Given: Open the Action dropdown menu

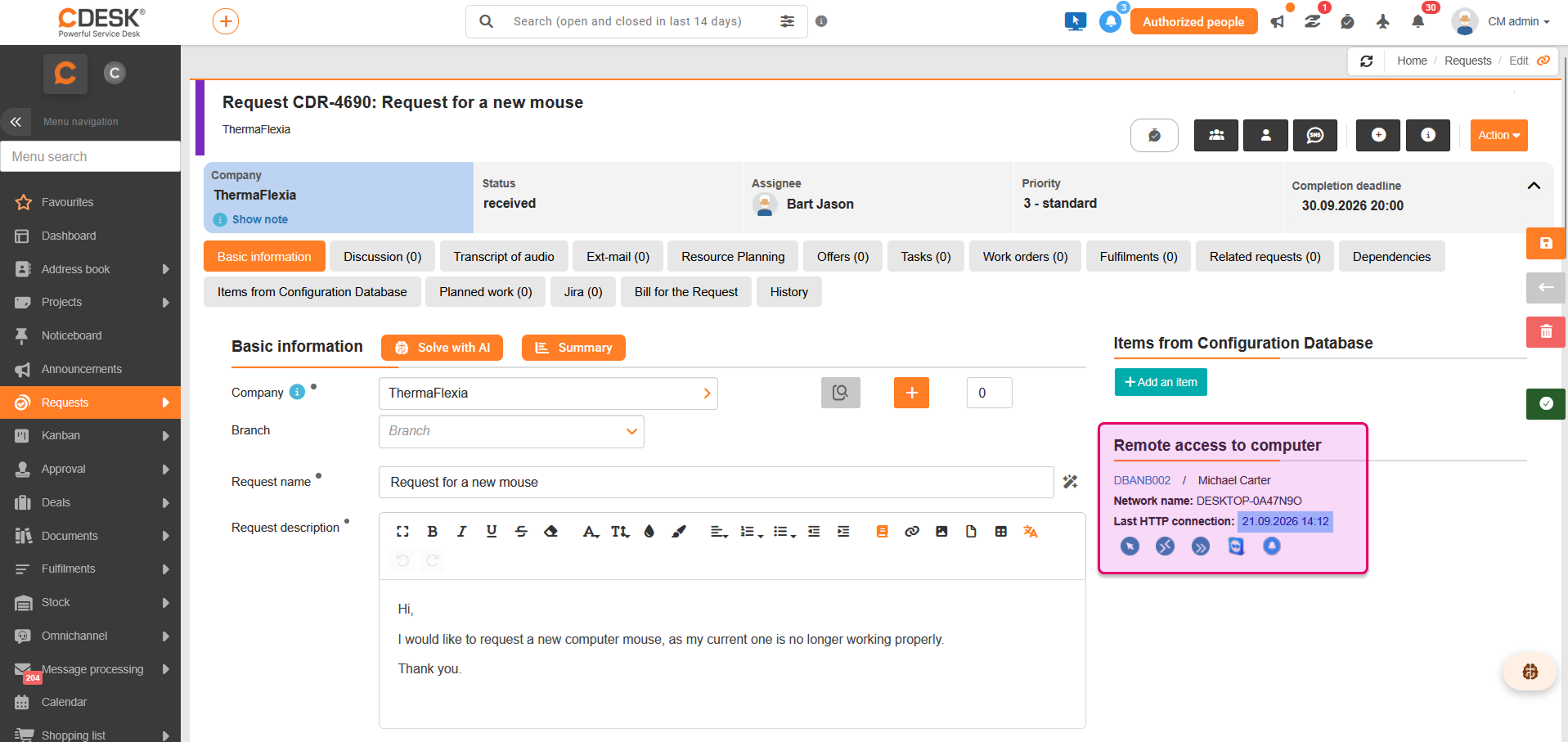Looking at the screenshot, I should tap(1498, 135).
